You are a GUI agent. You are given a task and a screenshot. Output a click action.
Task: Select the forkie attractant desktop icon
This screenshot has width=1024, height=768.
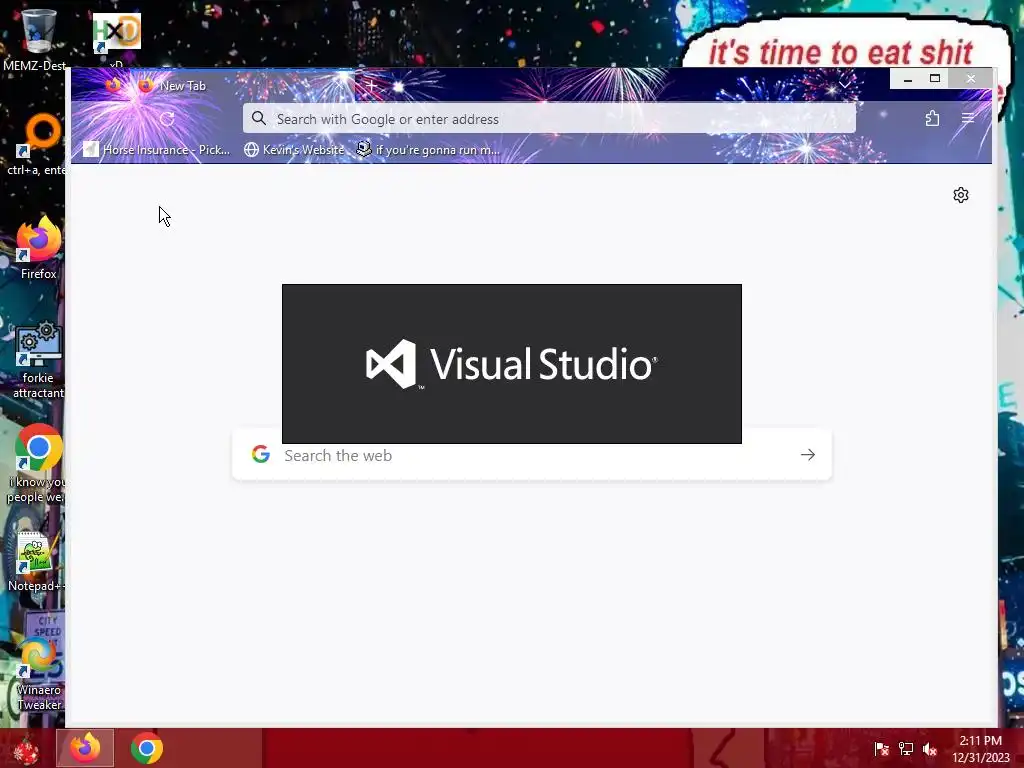pos(38,359)
